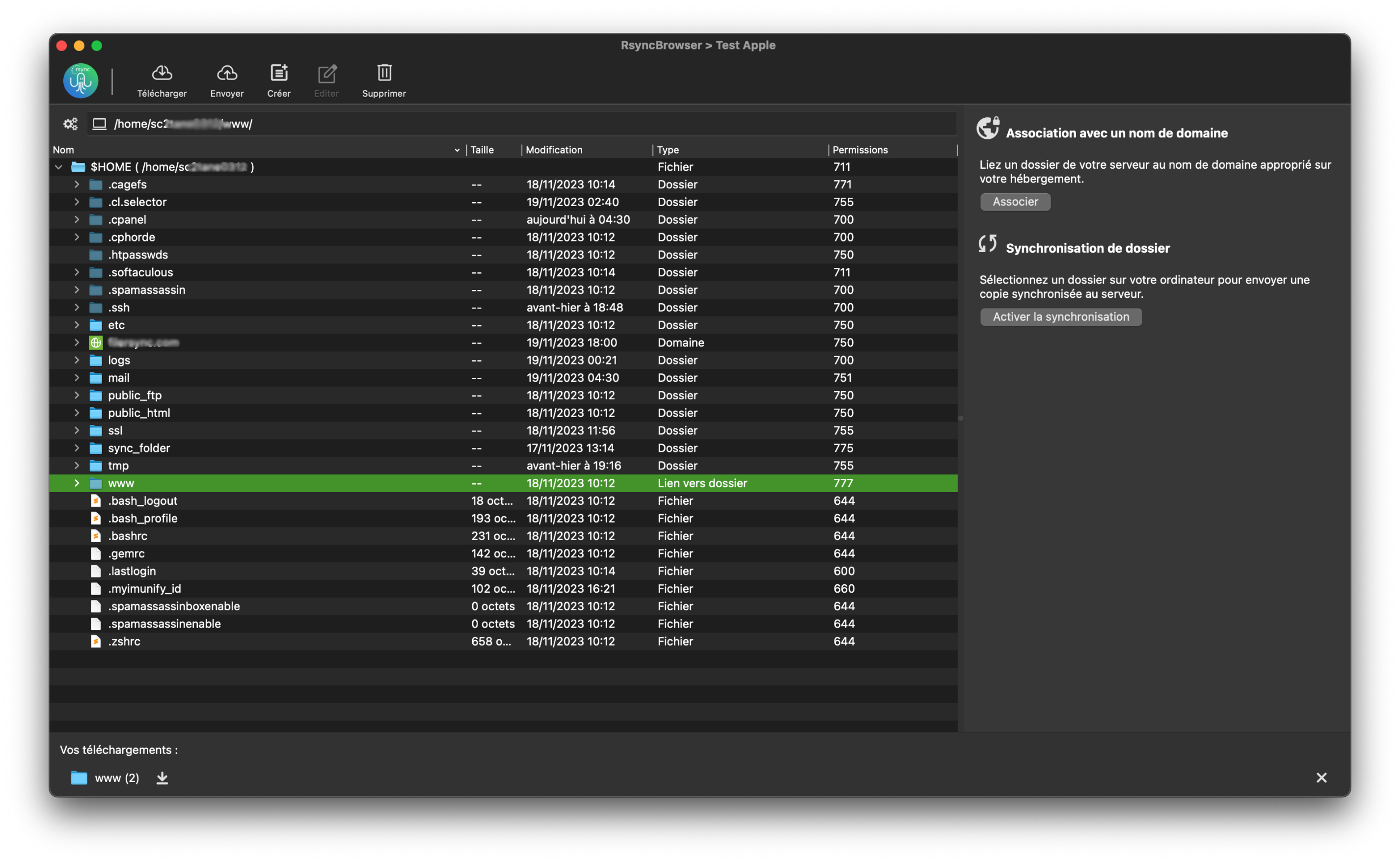Click the Envoyer cloud upload icon
Screen dimensions: 1400x862
click(227, 73)
